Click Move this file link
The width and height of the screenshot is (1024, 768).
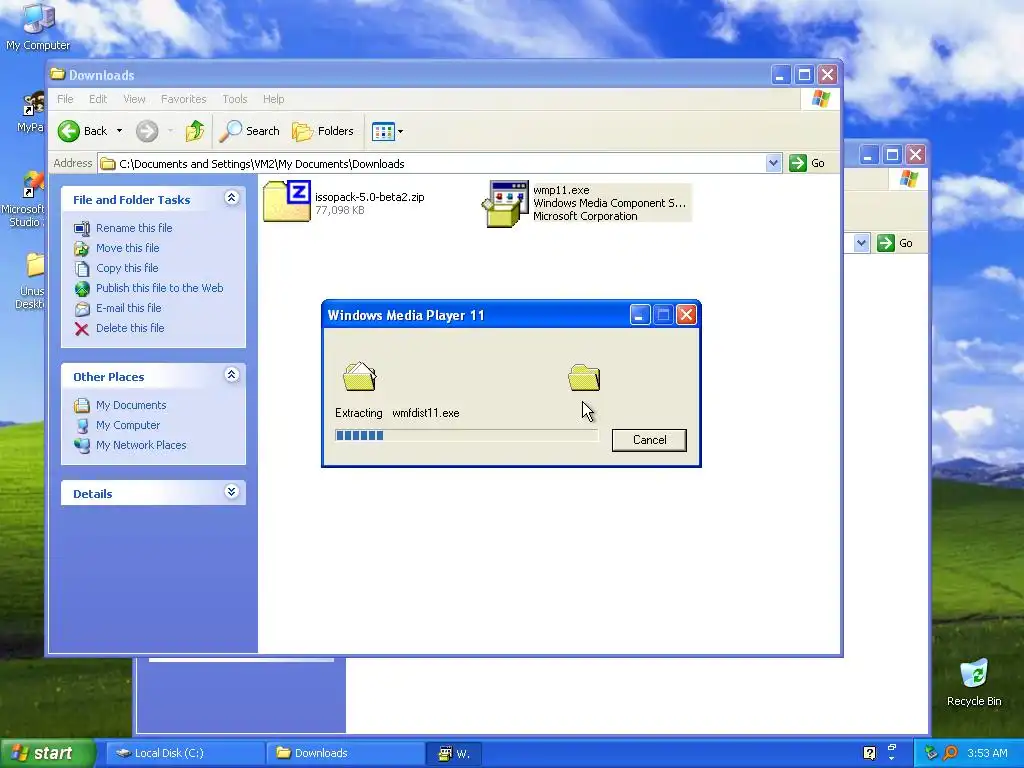[127, 248]
